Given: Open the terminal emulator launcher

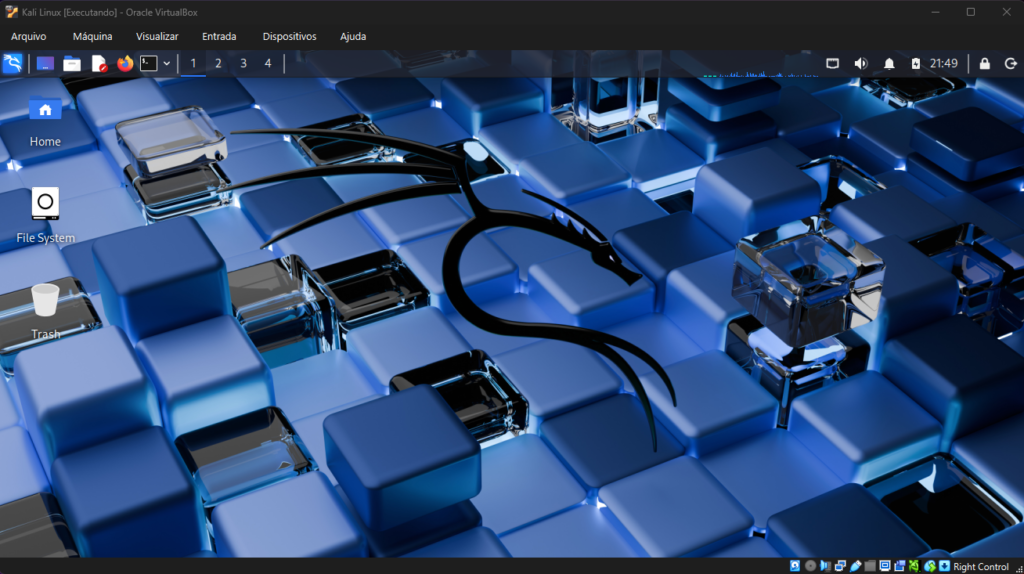Looking at the screenshot, I should click(x=149, y=64).
